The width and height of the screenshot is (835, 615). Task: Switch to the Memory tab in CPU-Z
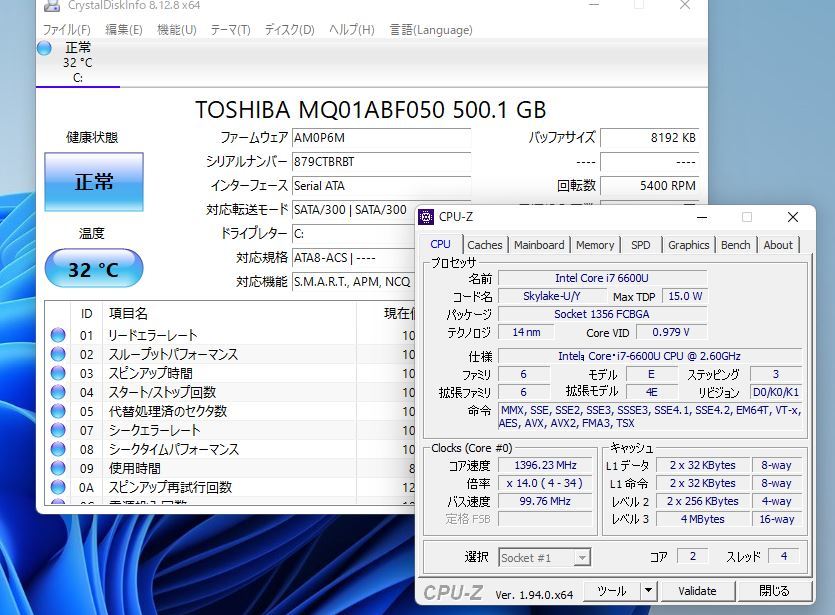click(595, 244)
